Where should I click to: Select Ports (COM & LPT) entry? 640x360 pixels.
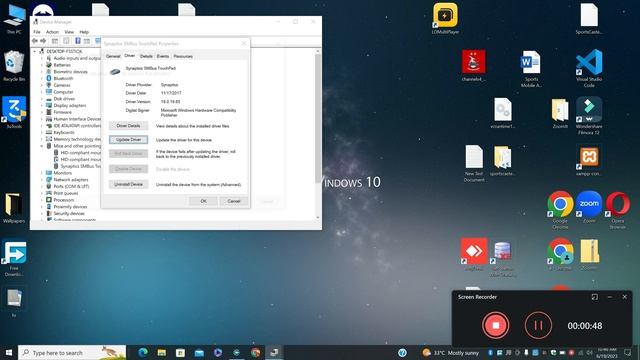(71, 187)
